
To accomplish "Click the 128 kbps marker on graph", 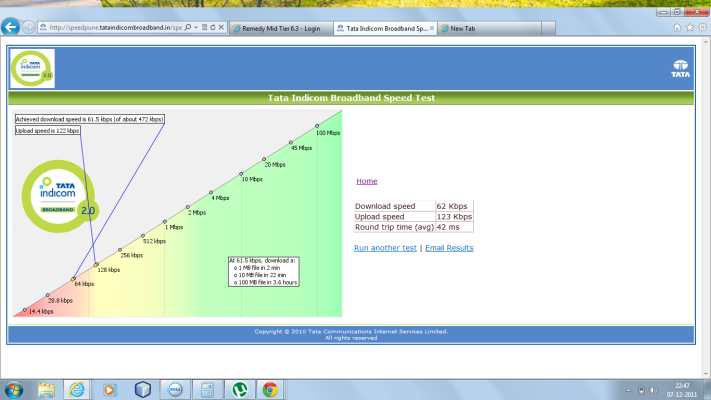I will click(96, 265).
